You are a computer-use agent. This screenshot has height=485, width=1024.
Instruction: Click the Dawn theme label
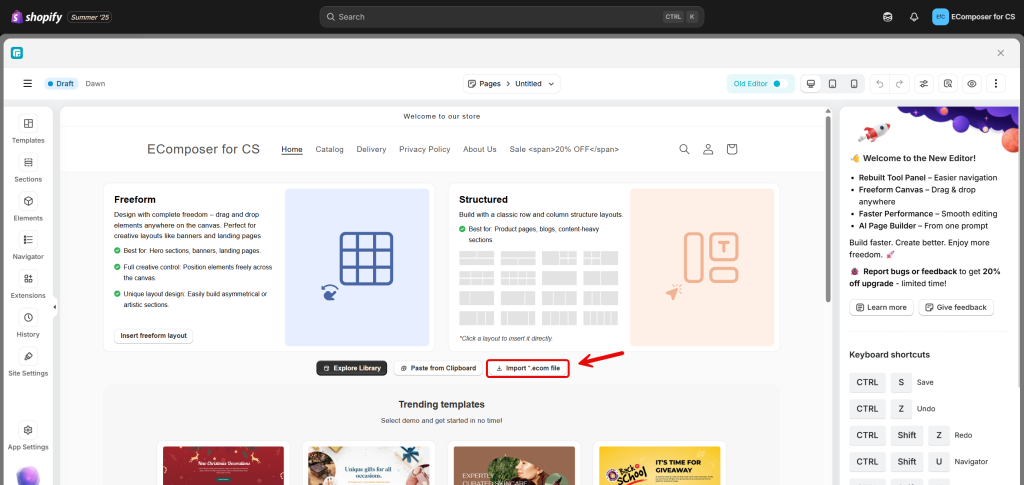tap(95, 84)
